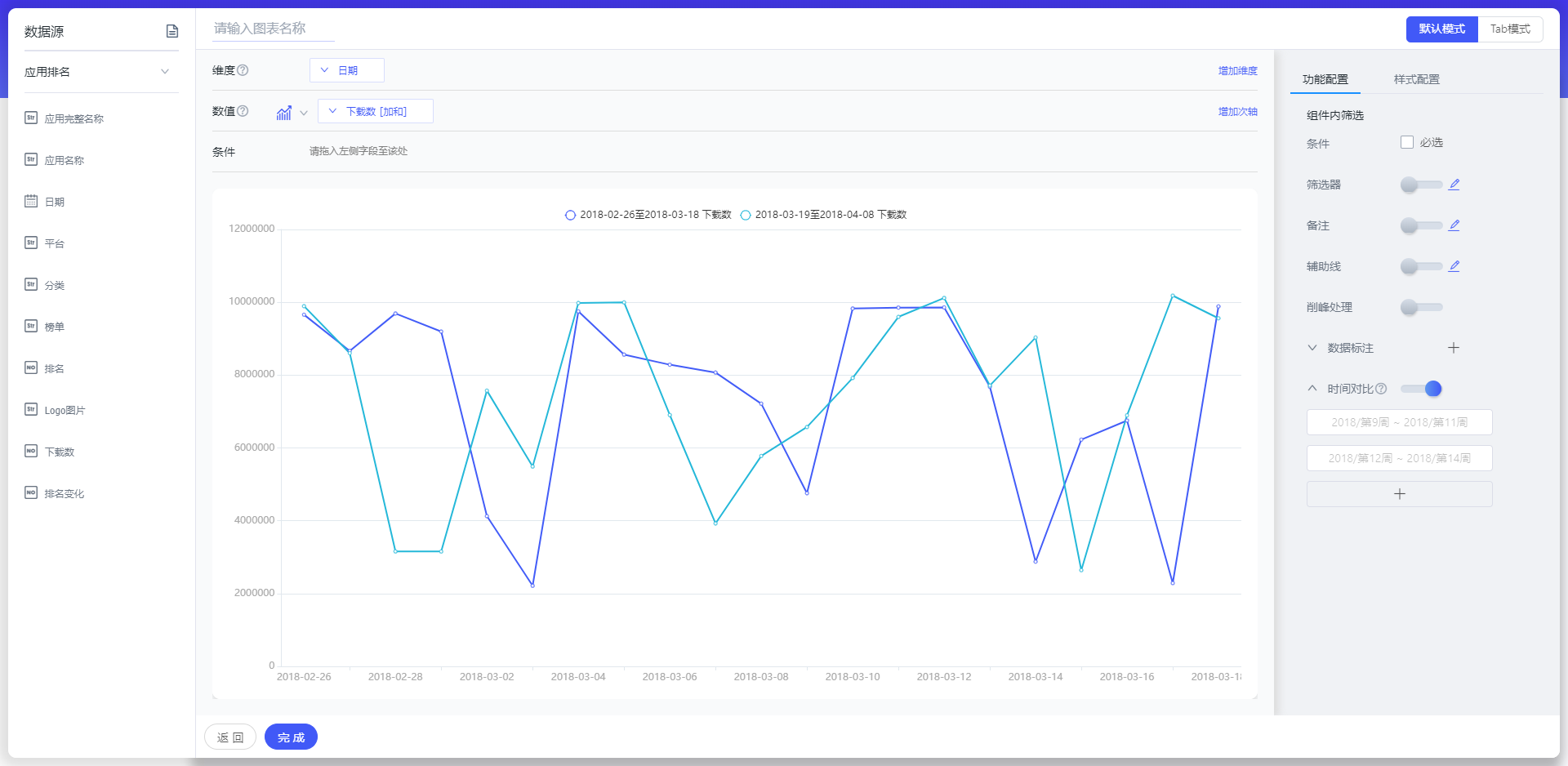Open the 下载数 [加和] value dropdown

375,111
